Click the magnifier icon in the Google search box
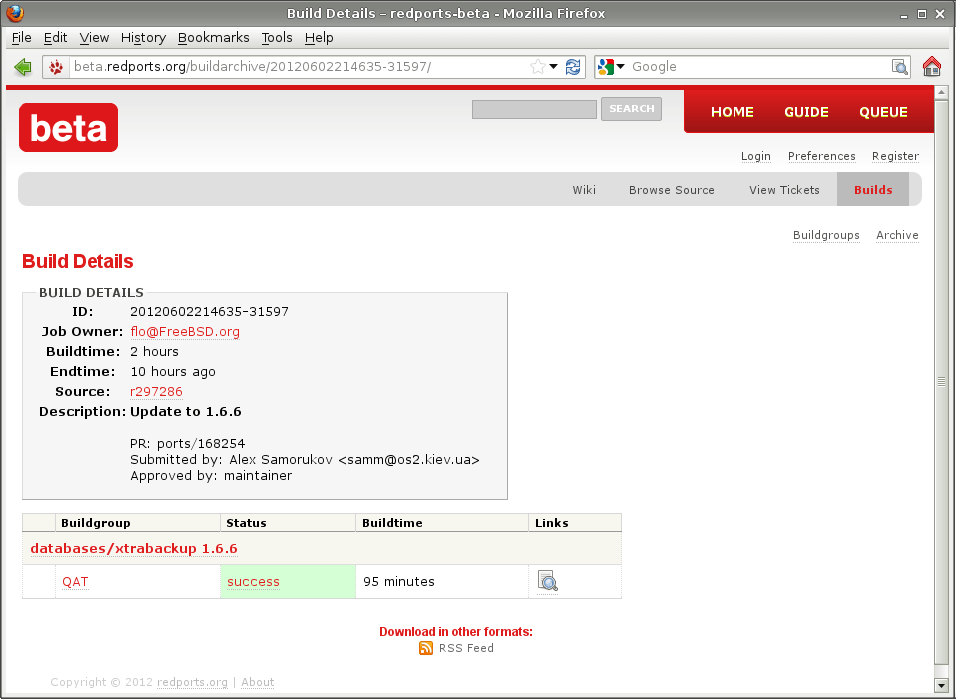The height and width of the screenshot is (699, 956). [900, 67]
